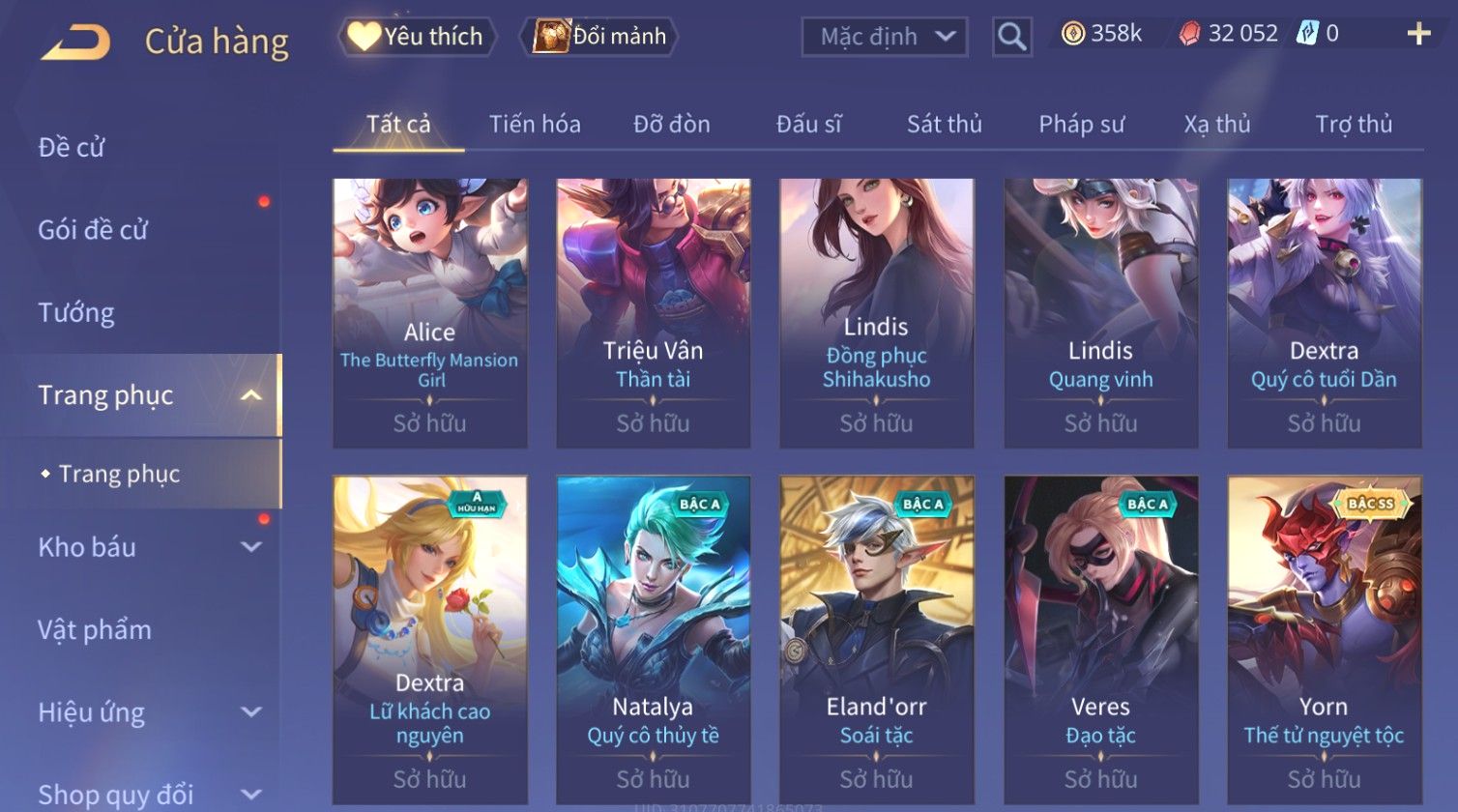Open Yêu thích heart favorites
Screen dimensions: 1458x812
(x=417, y=37)
